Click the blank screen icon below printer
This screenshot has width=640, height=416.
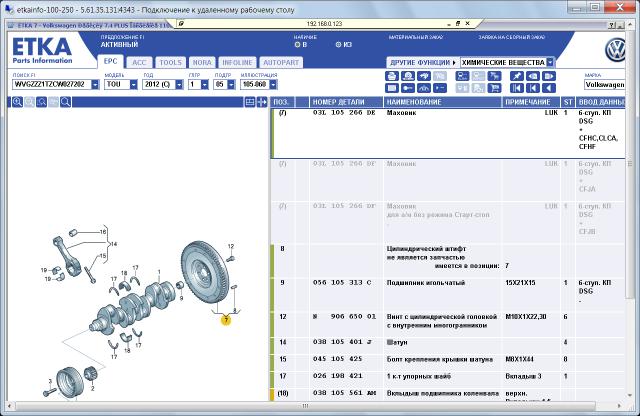[392, 88]
